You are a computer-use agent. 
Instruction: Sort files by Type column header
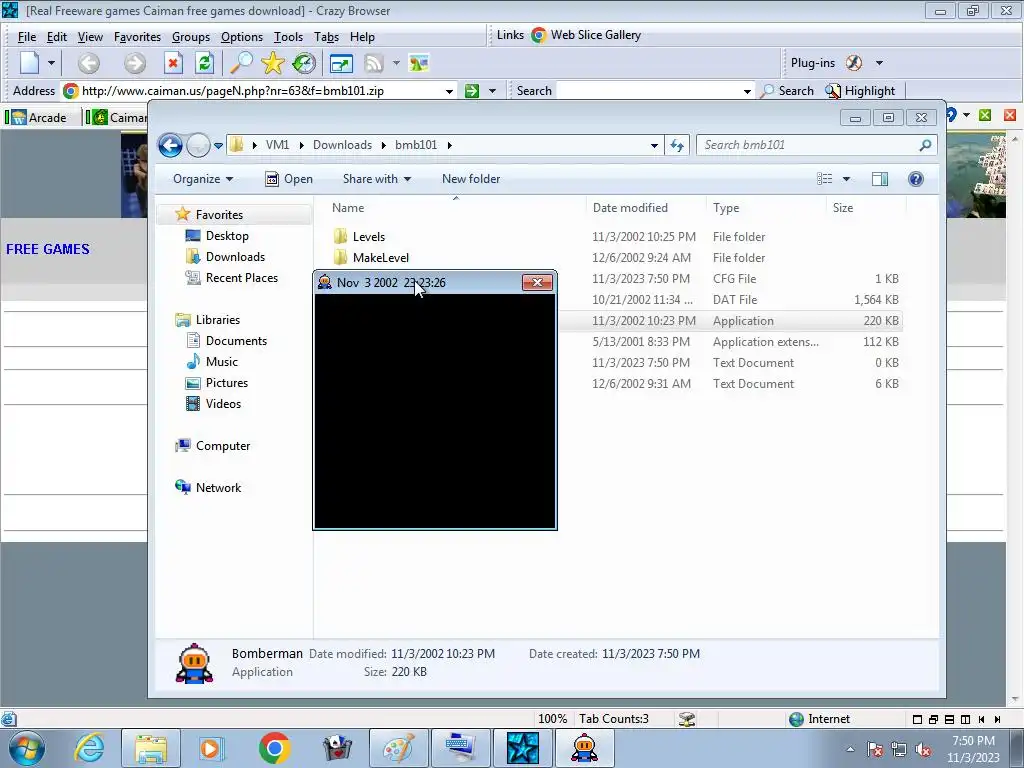726,208
